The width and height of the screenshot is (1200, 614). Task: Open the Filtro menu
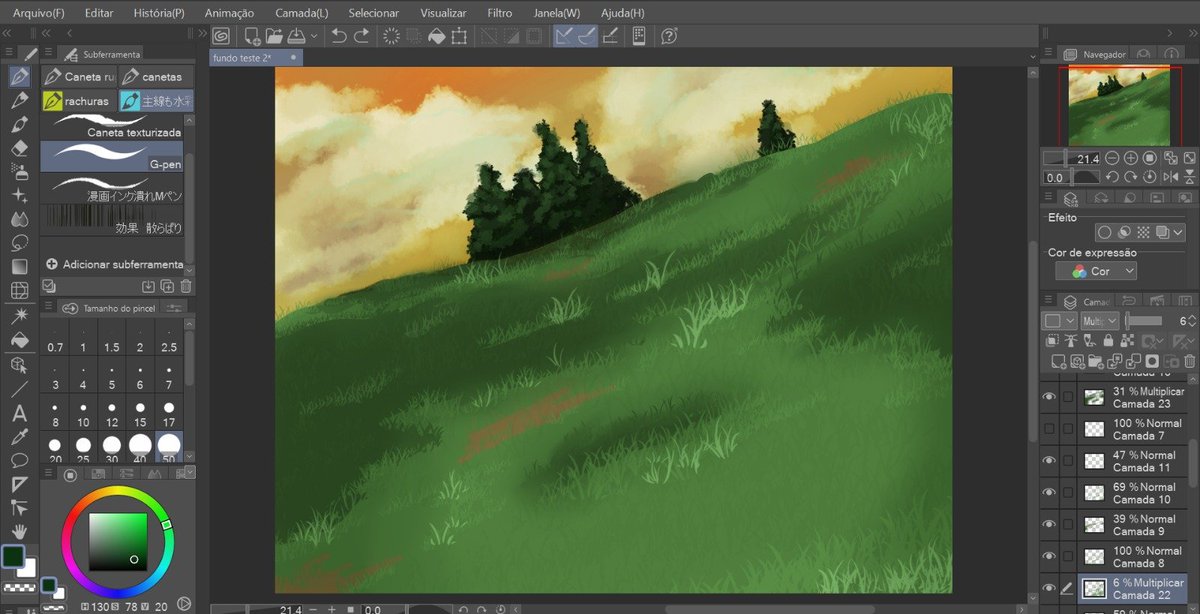click(500, 13)
